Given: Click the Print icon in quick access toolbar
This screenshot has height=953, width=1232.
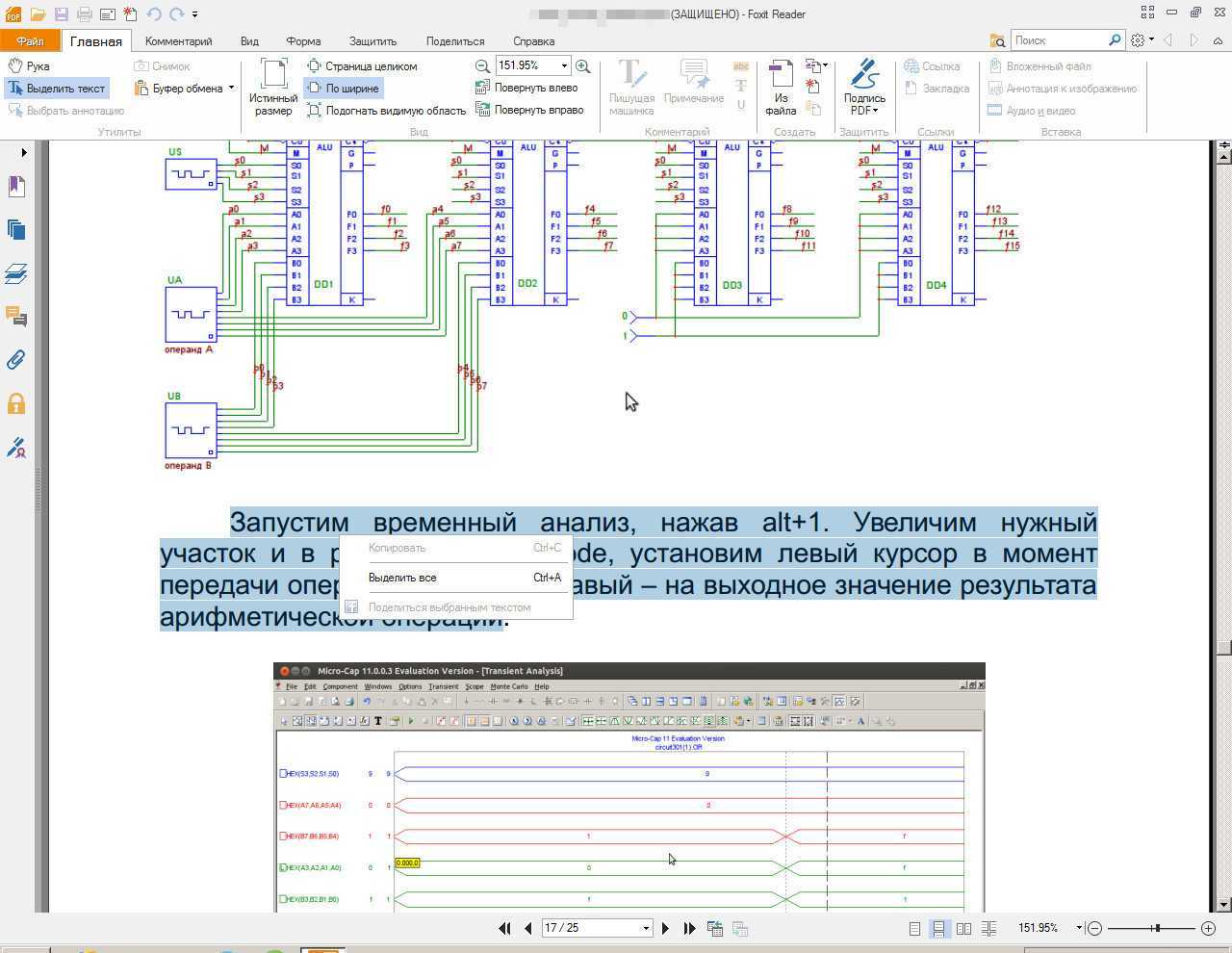Looking at the screenshot, I should pyautogui.click(x=84, y=14).
